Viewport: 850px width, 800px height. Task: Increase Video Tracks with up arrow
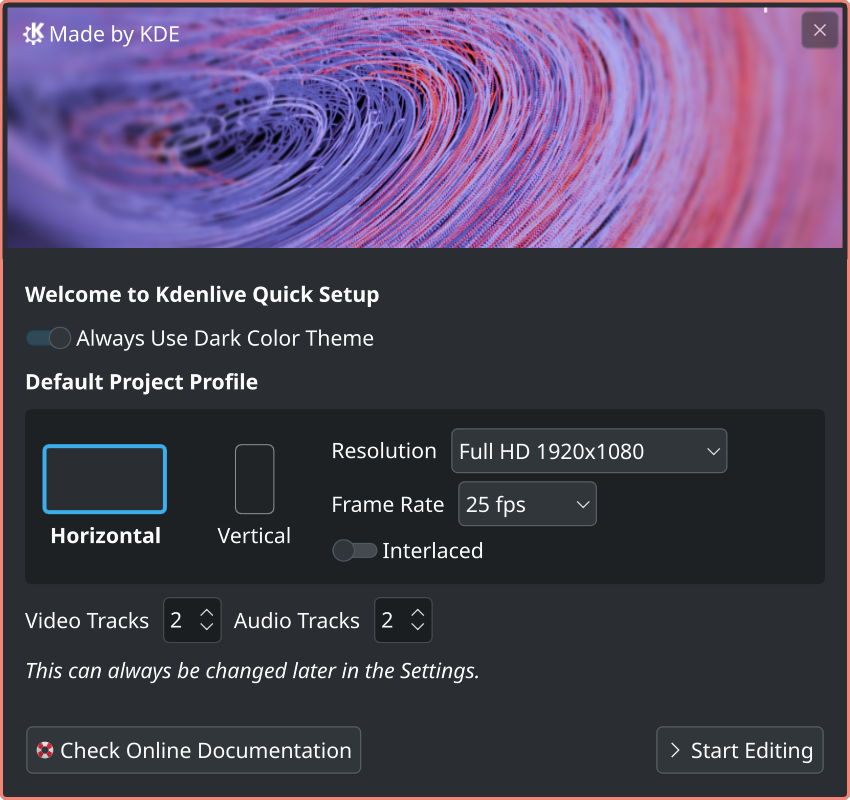tap(207, 612)
